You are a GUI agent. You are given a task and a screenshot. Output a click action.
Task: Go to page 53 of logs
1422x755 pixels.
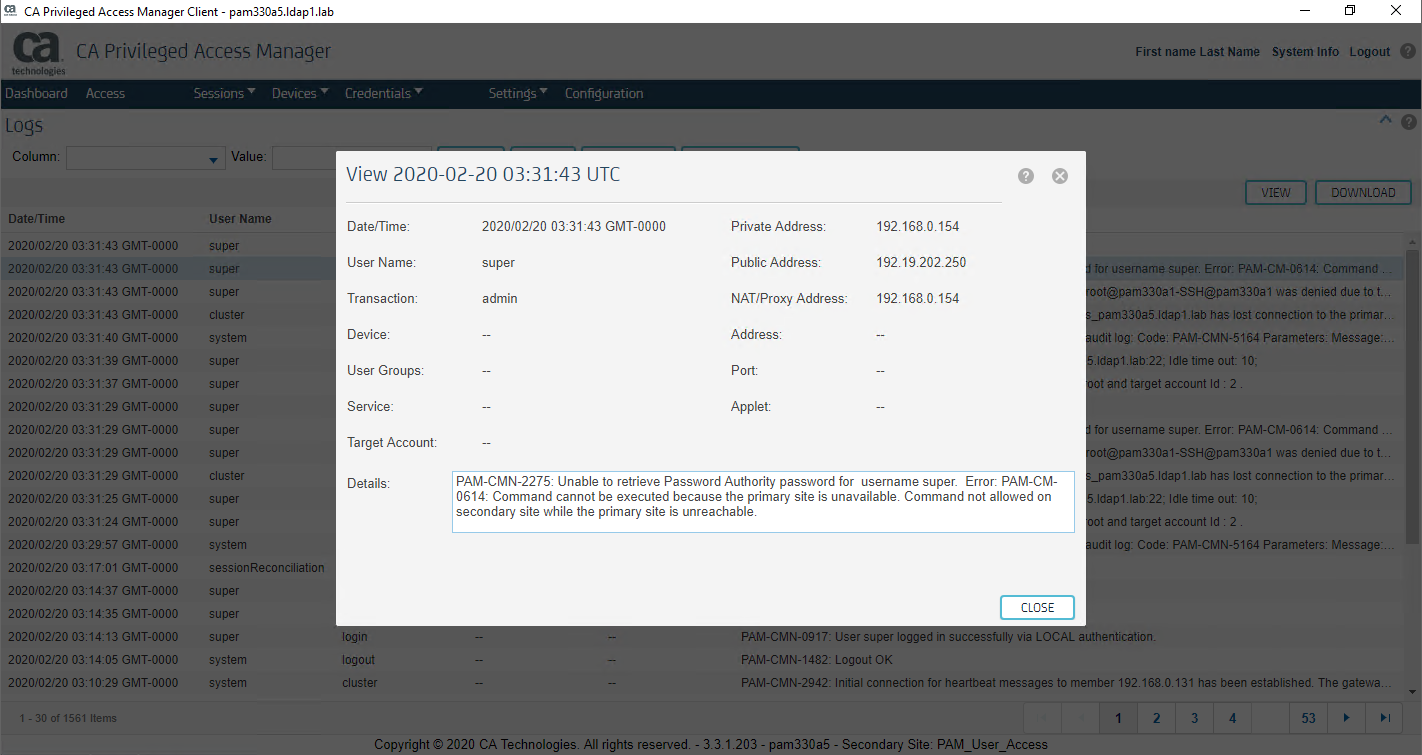coord(1309,718)
